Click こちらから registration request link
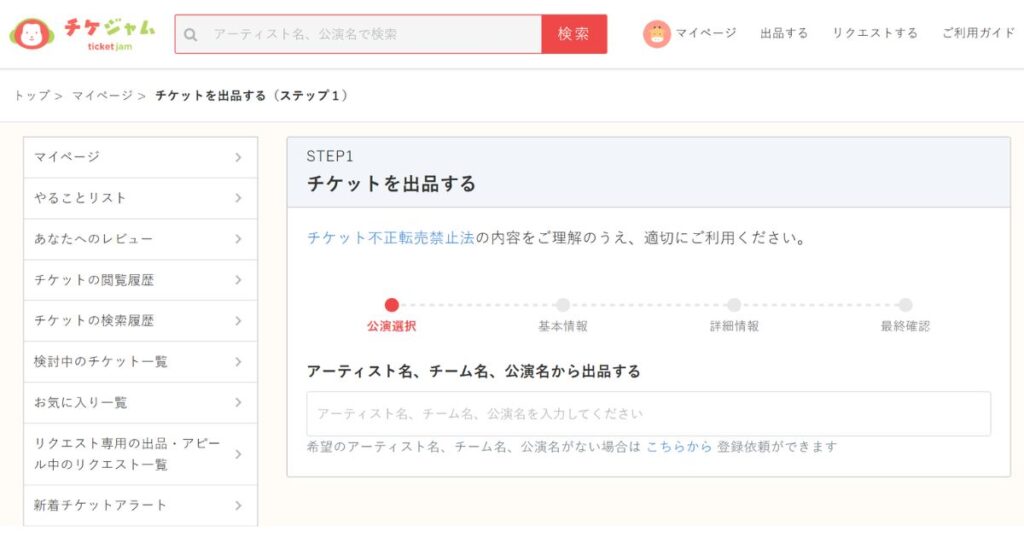The image size is (1024, 538). pyautogui.click(x=679, y=447)
